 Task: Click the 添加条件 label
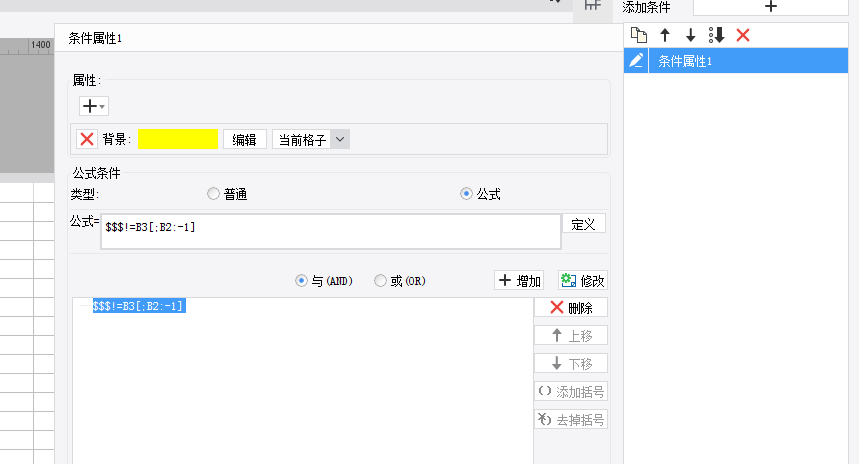(x=646, y=7)
